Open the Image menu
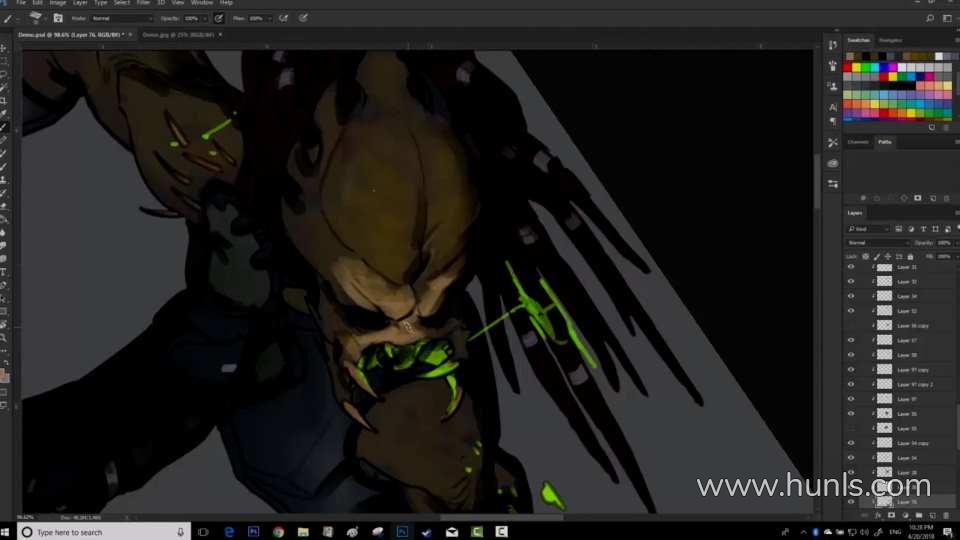The height and width of the screenshot is (540, 960). click(58, 3)
